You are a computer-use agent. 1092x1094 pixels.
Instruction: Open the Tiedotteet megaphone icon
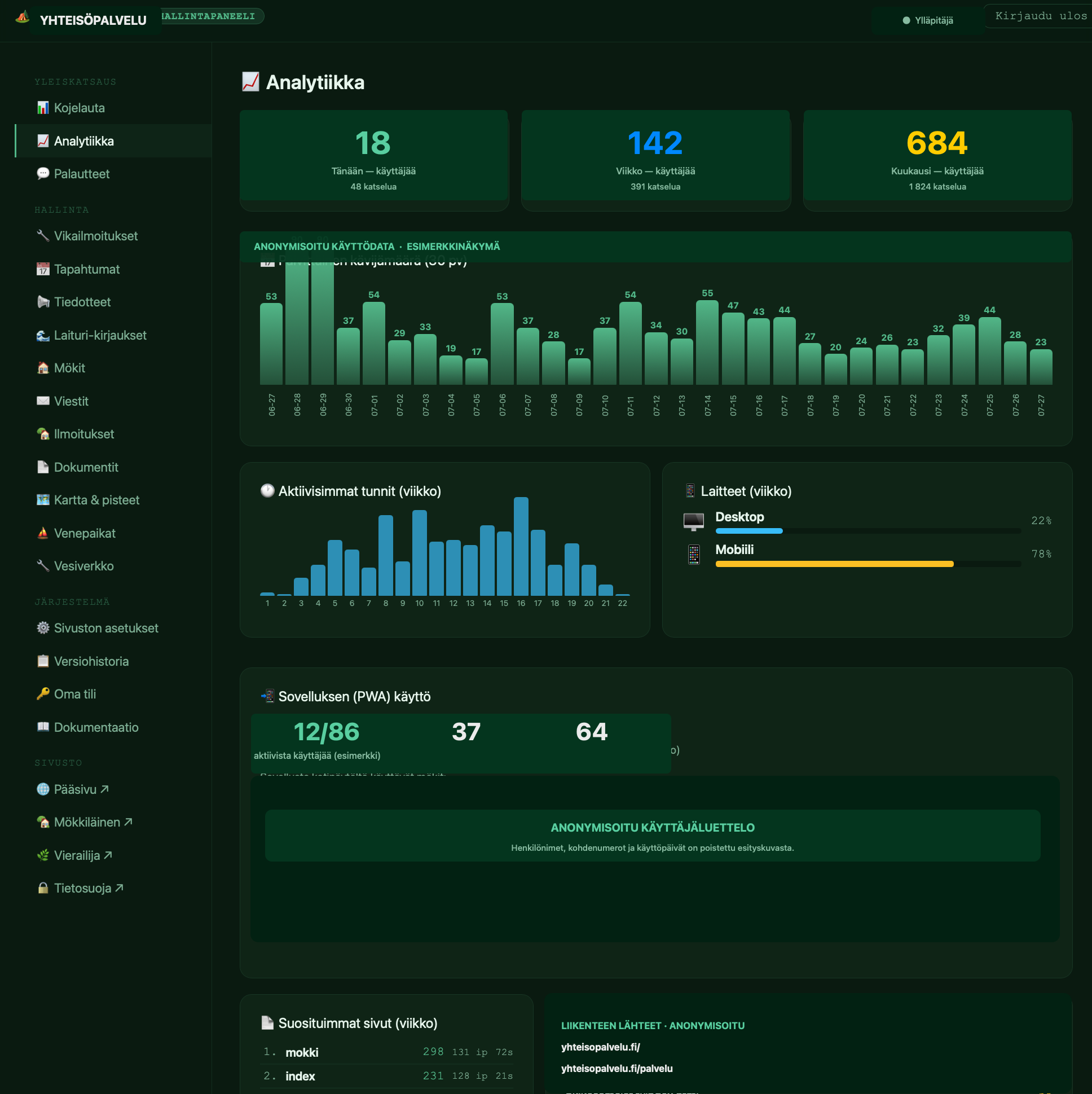43,302
